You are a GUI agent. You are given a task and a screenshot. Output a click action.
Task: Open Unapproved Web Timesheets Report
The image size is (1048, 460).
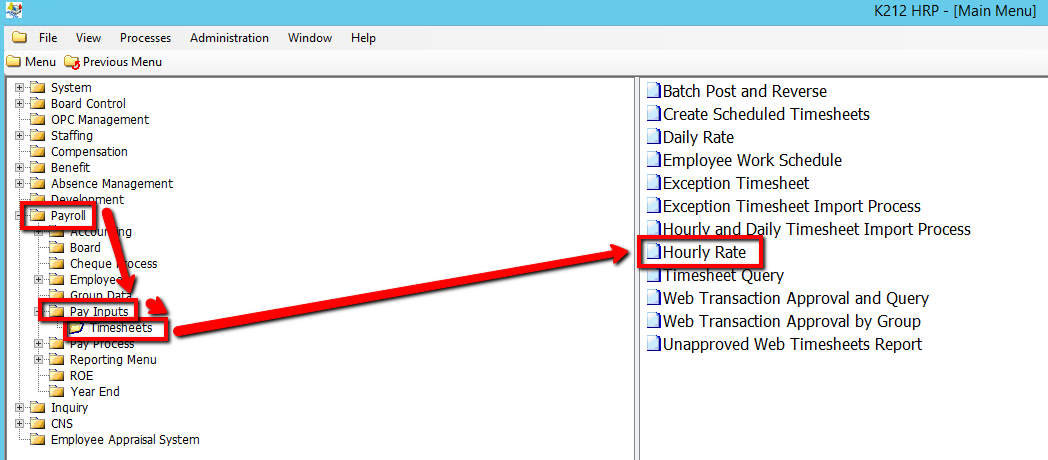(792, 344)
